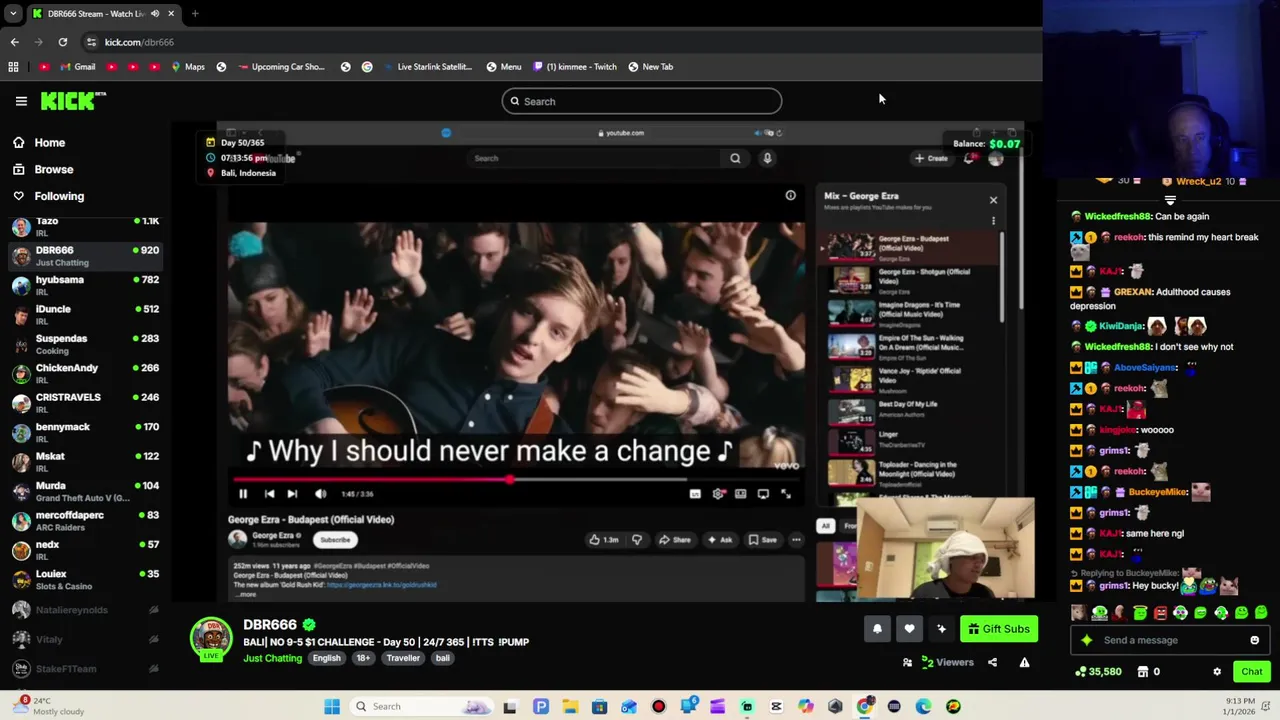
Task: Select ChickenAndy channel in sidebar
Action: (x=85, y=374)
